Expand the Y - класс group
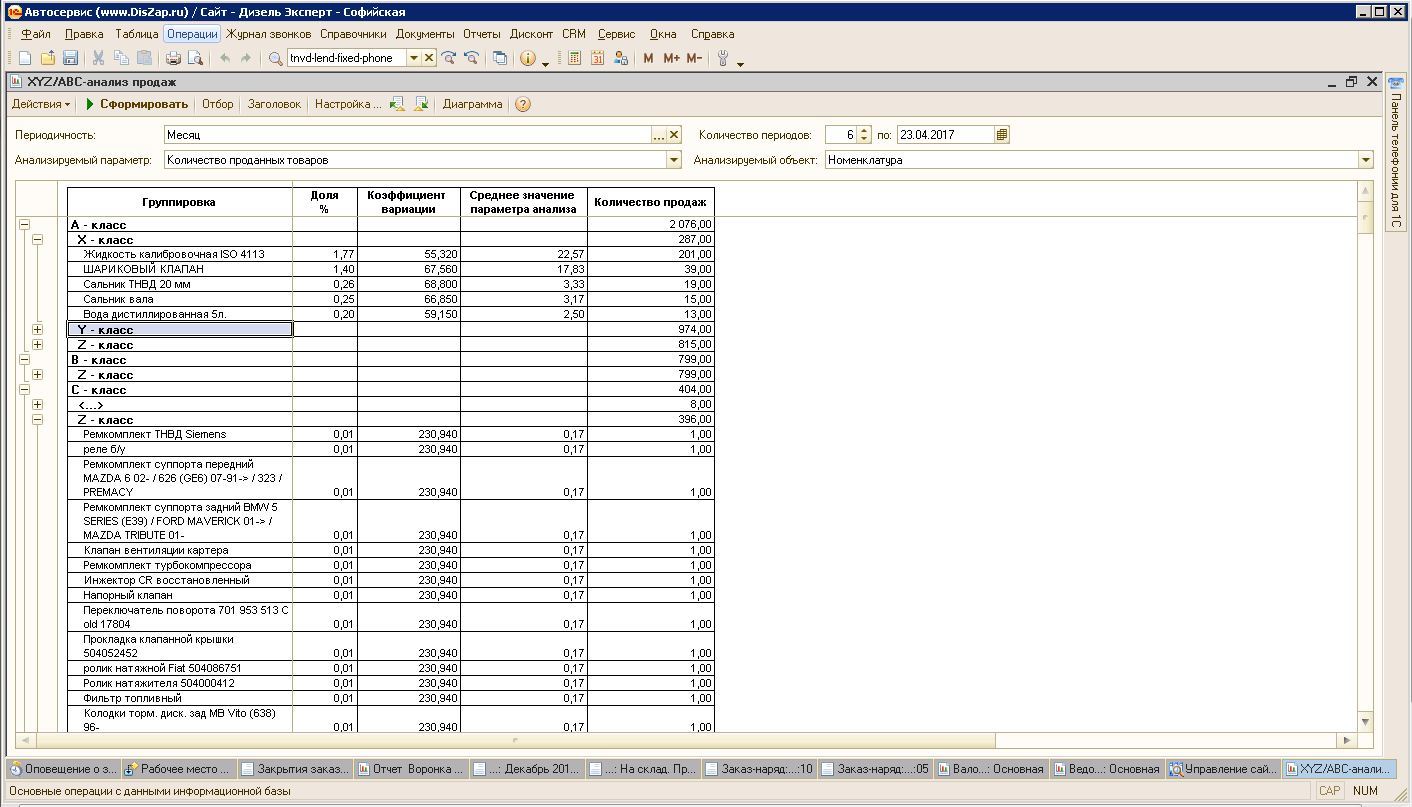 tap(37, 330)
